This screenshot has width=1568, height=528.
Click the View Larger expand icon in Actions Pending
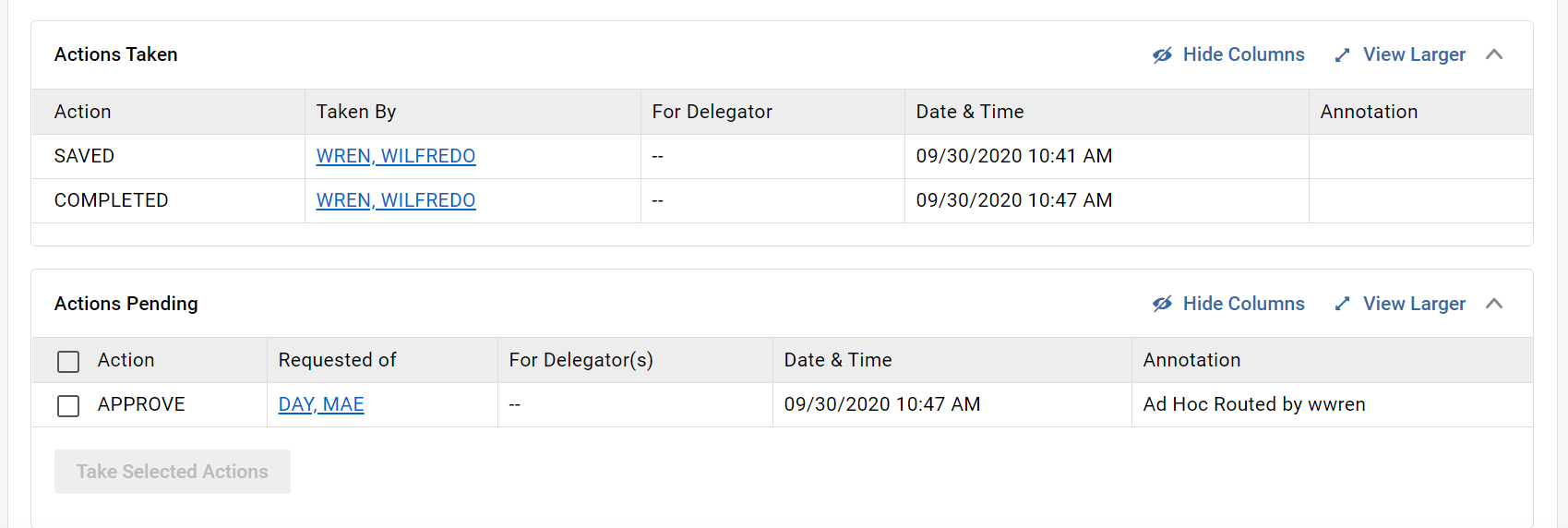(x=1342, y=304)
